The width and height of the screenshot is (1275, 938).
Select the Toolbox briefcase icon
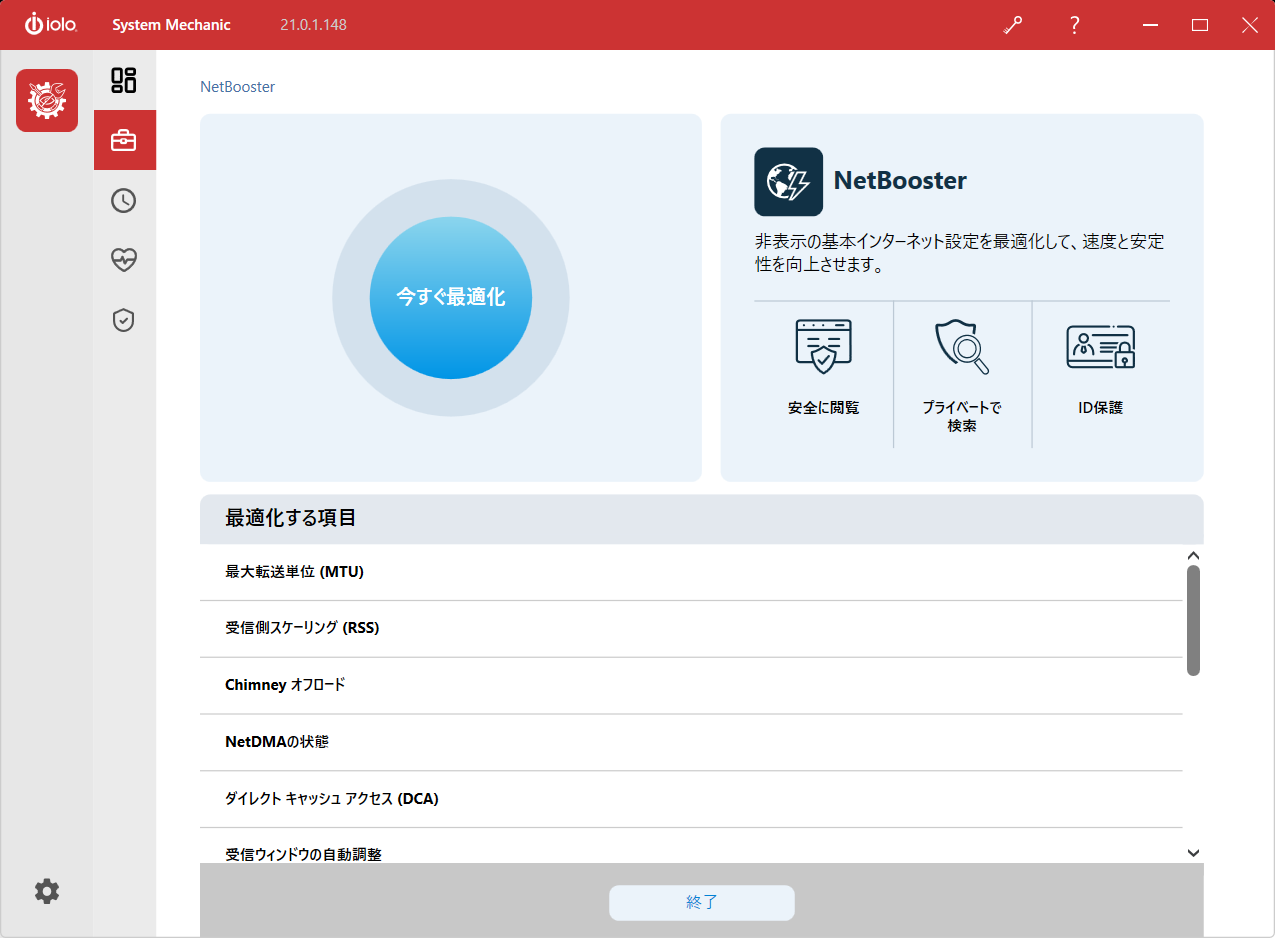(124, 140)
